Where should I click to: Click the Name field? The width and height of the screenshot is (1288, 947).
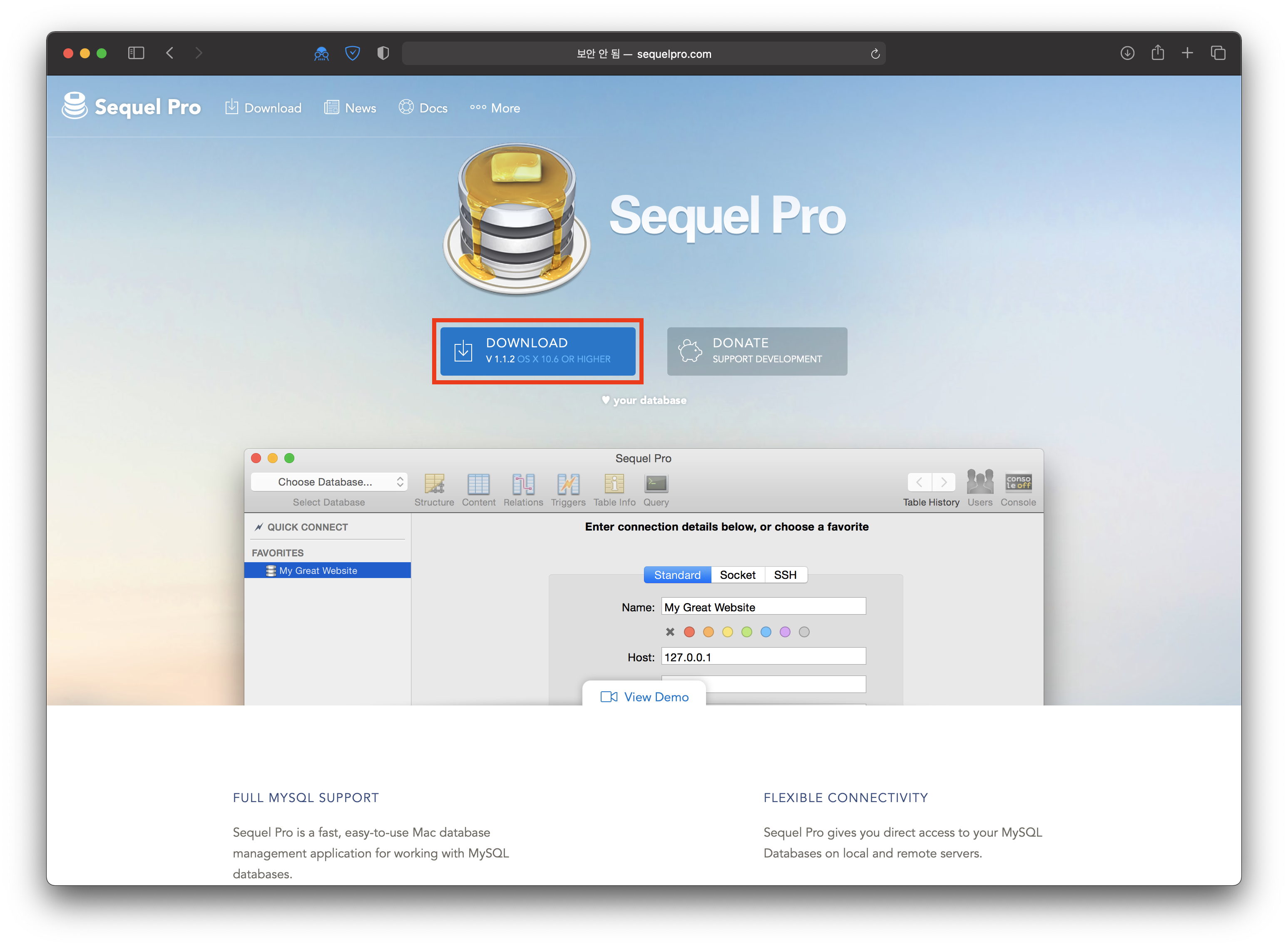[x=763, y=607]
